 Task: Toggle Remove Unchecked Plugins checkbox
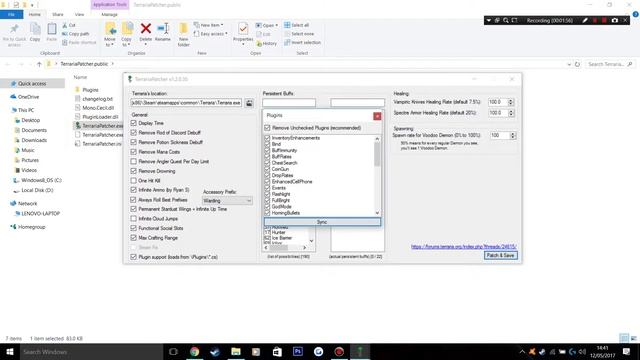pos(267,128)
